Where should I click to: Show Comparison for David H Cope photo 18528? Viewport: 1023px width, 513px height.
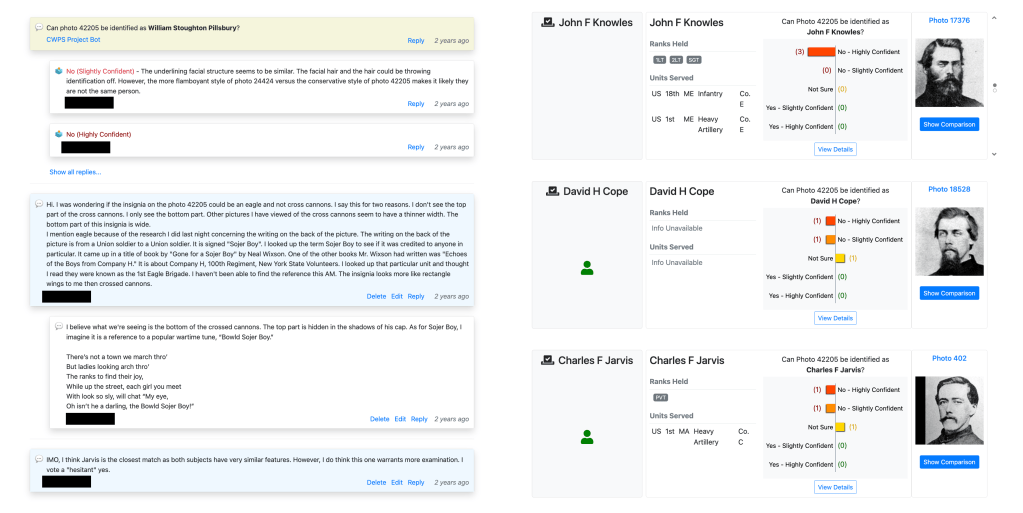949,293
